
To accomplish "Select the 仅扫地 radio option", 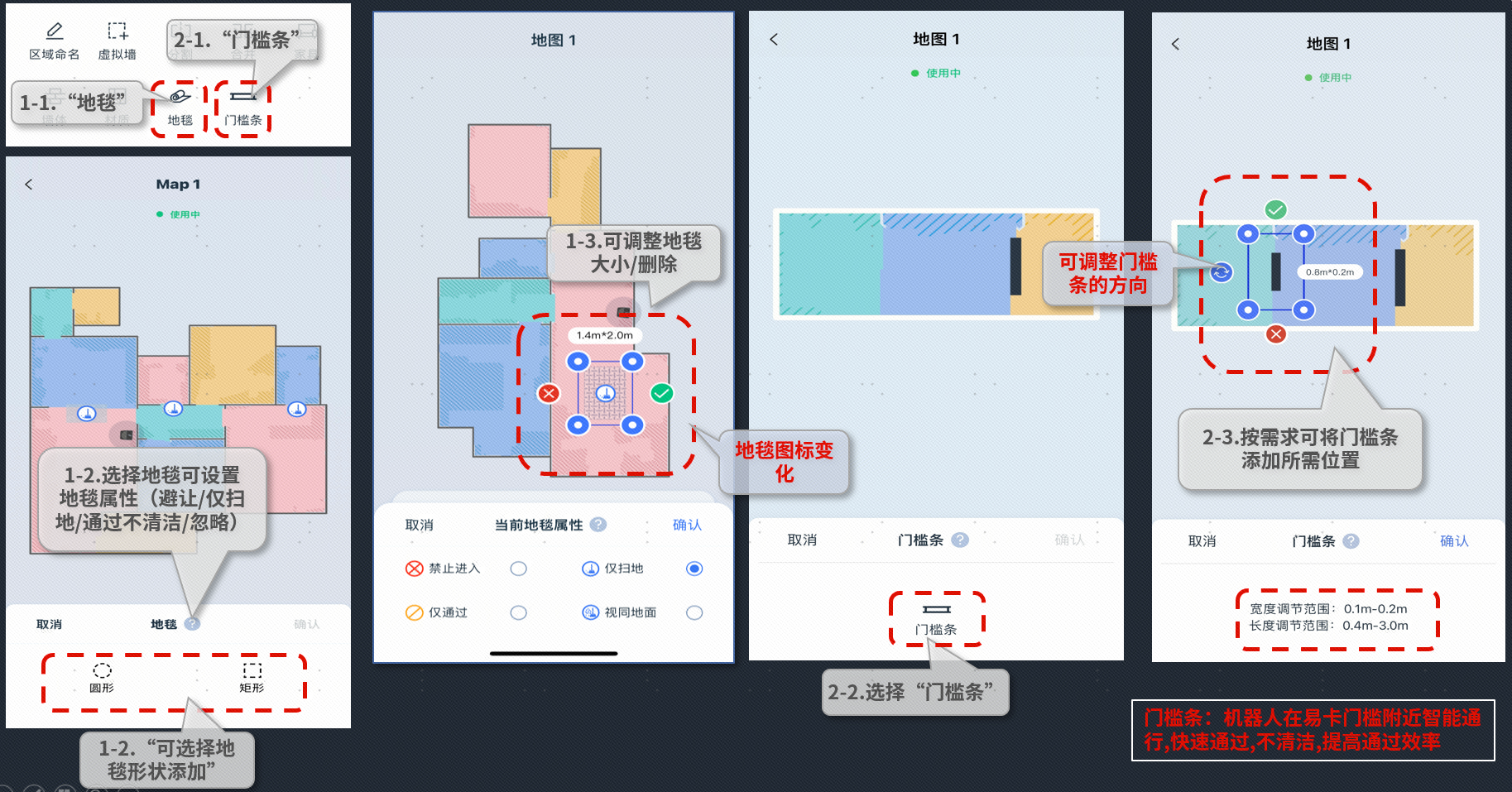I will [694, 569].
